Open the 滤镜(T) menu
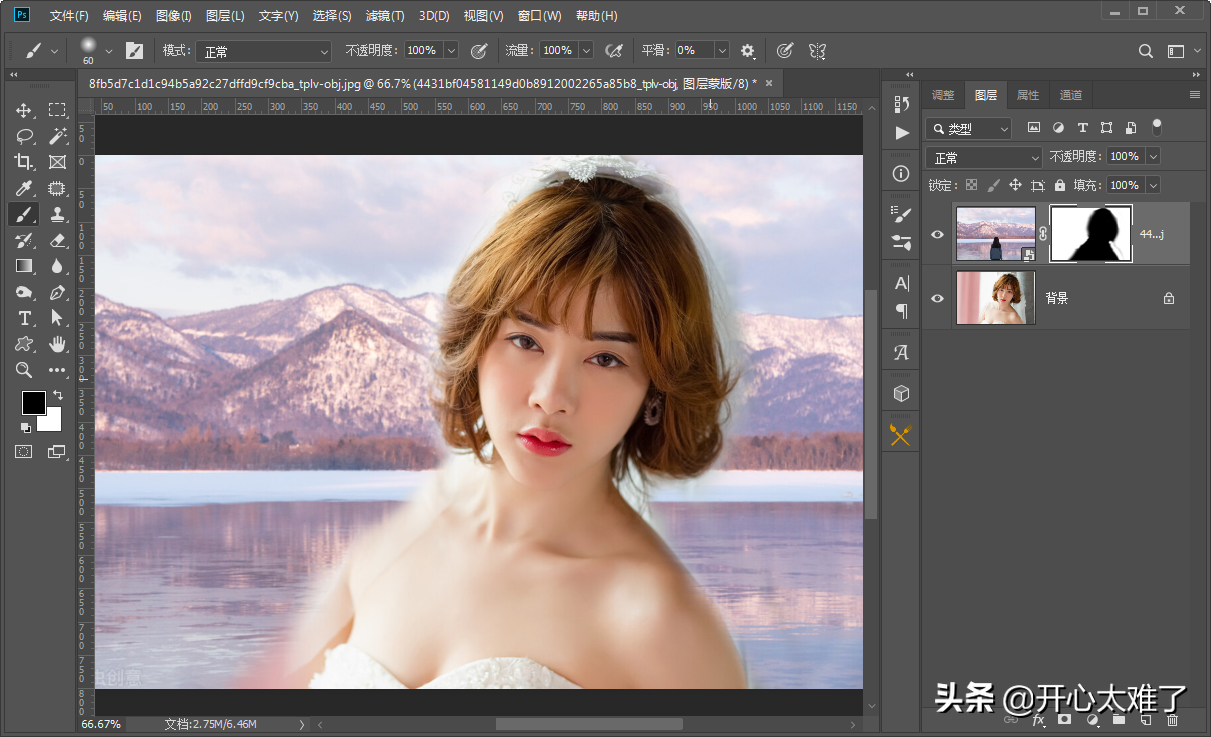The image size is (1211, 737). coord(385,16)
